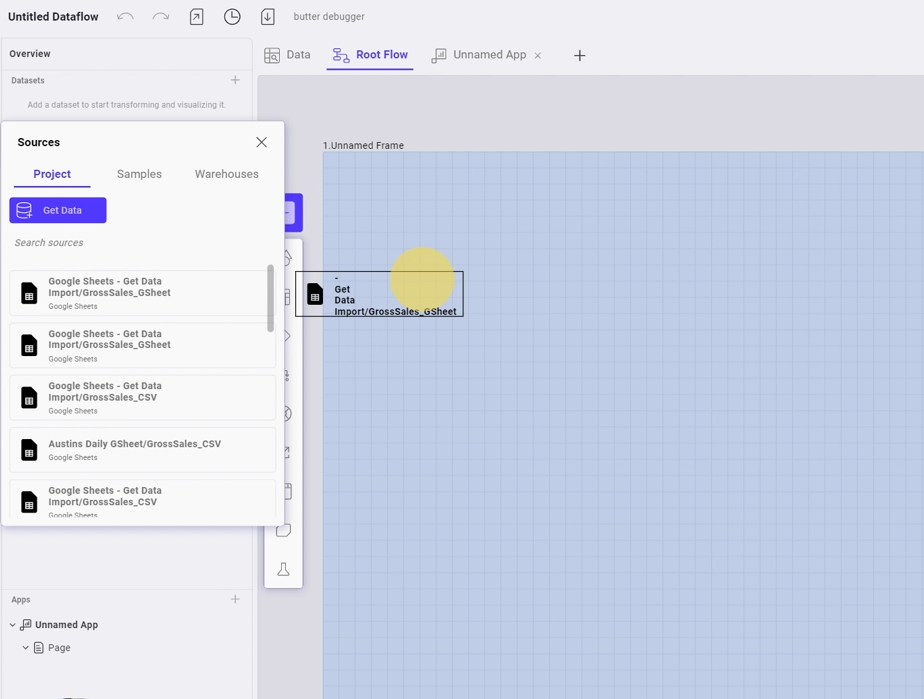The height and width of the screenshot is (699, 924).
Task: Add a new app with plus icon
Action: point(235,599)
